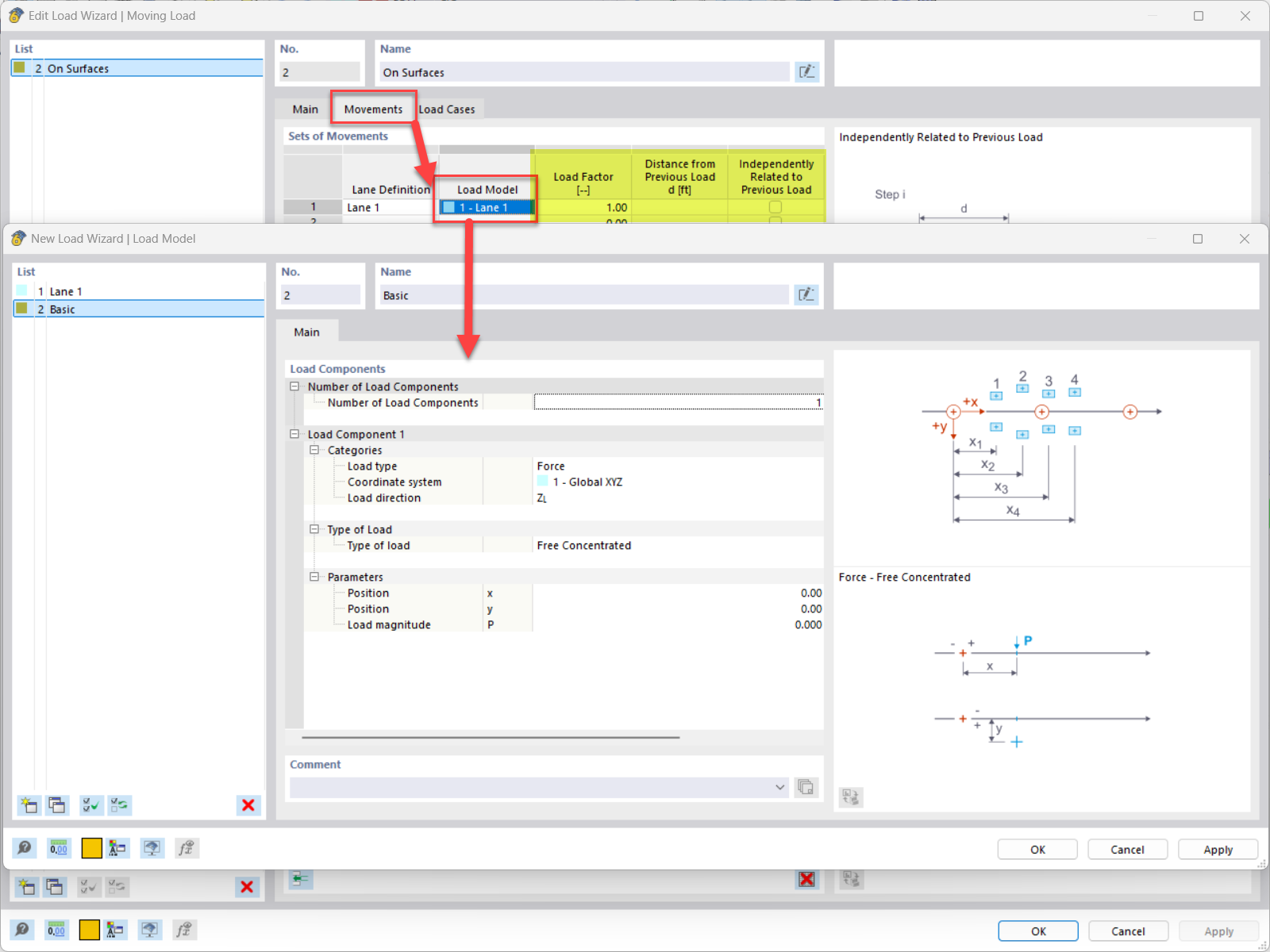Open the help assistant icon
Viewport: 1270px width, 952px height.
click(x=24, y=847)
